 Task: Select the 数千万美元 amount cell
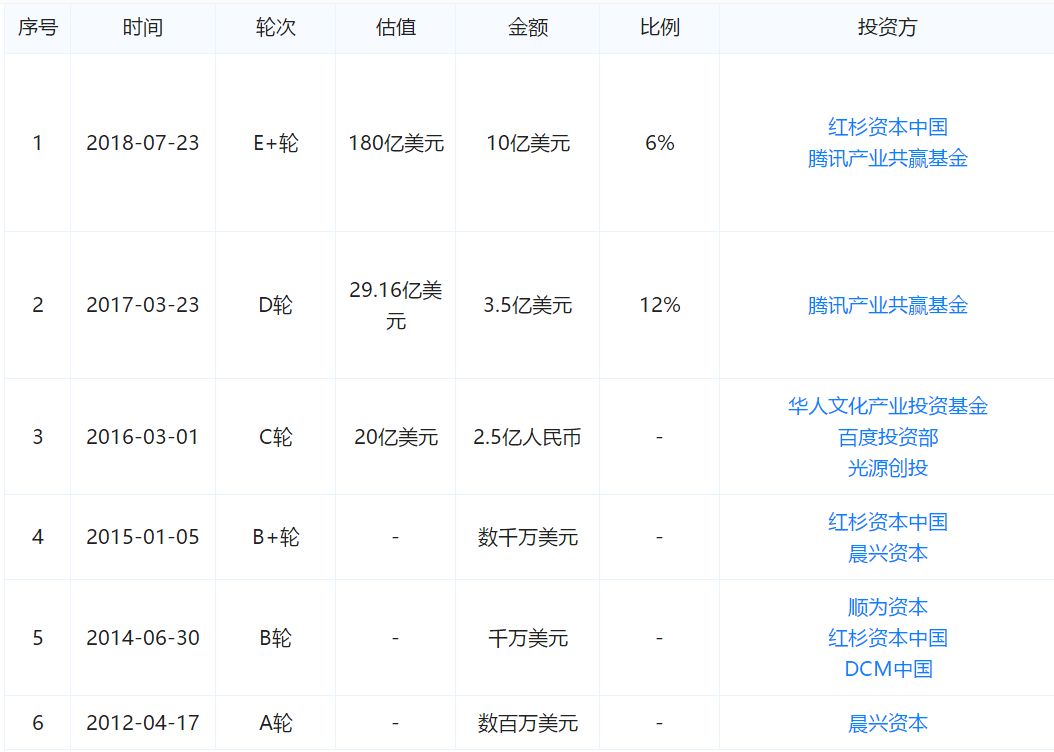pos(528,537)
